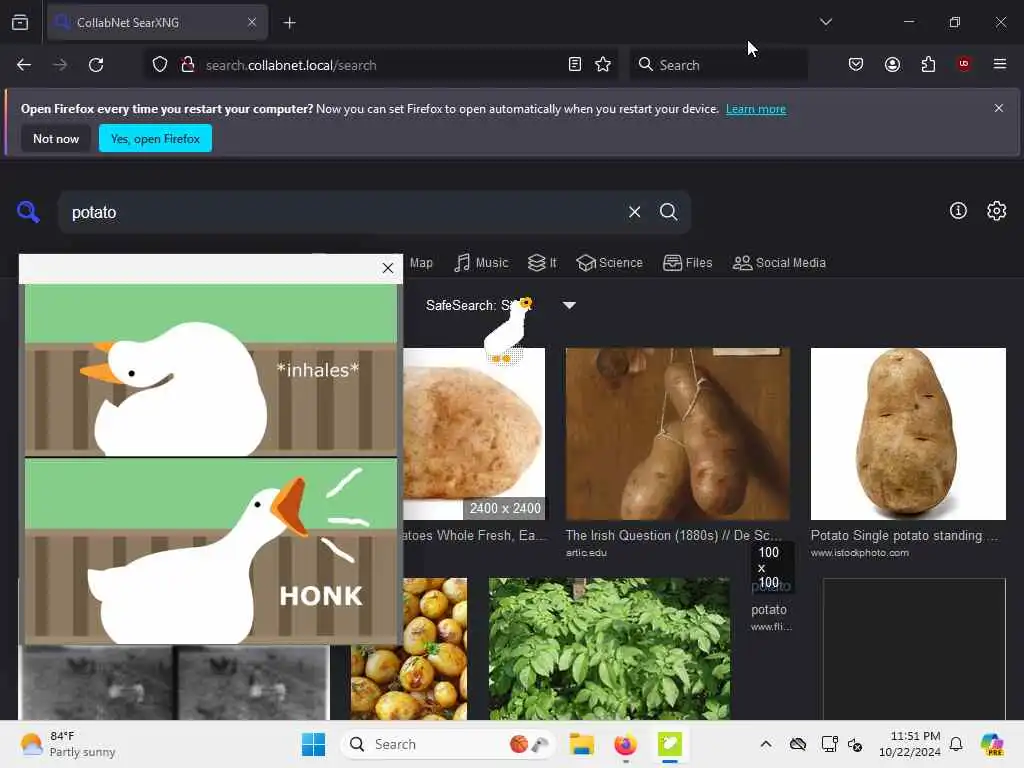Click the potato search query field
The width and height of the screenshot is (1024, 768).
coord(340,212)
